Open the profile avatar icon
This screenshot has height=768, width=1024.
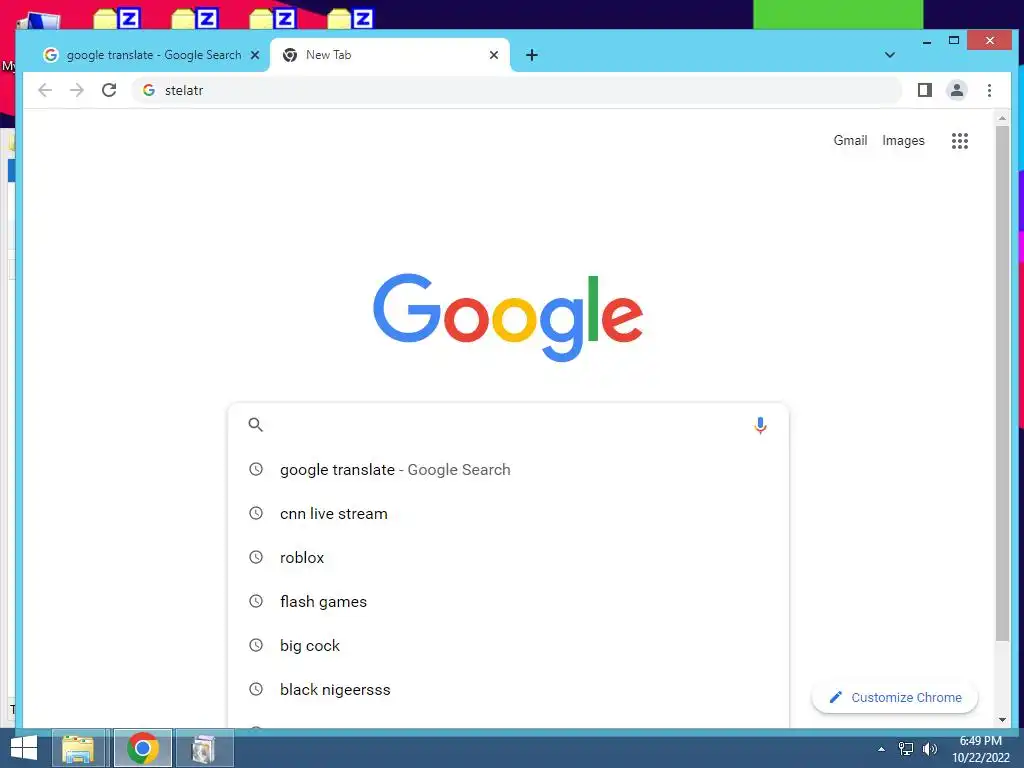click(957, 90)
